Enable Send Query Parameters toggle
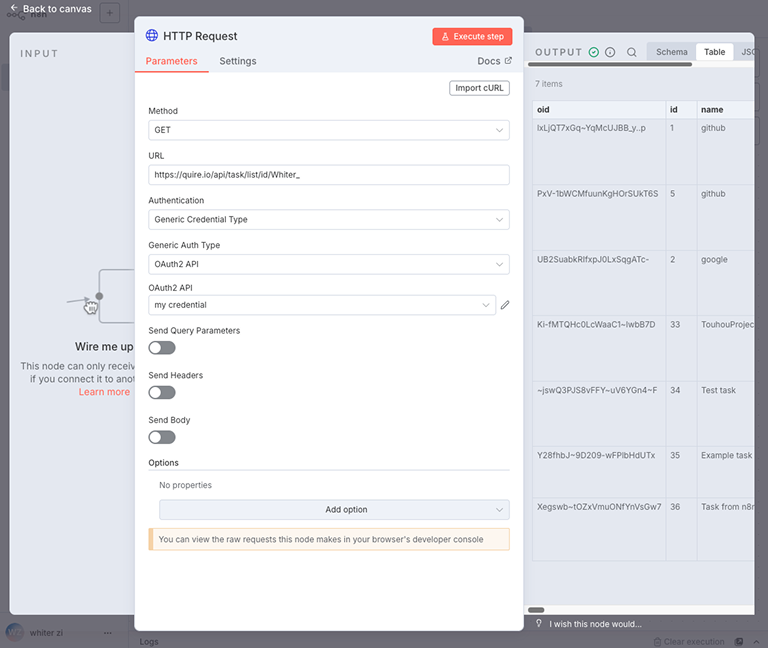768x648 pixels. [162, 348]
